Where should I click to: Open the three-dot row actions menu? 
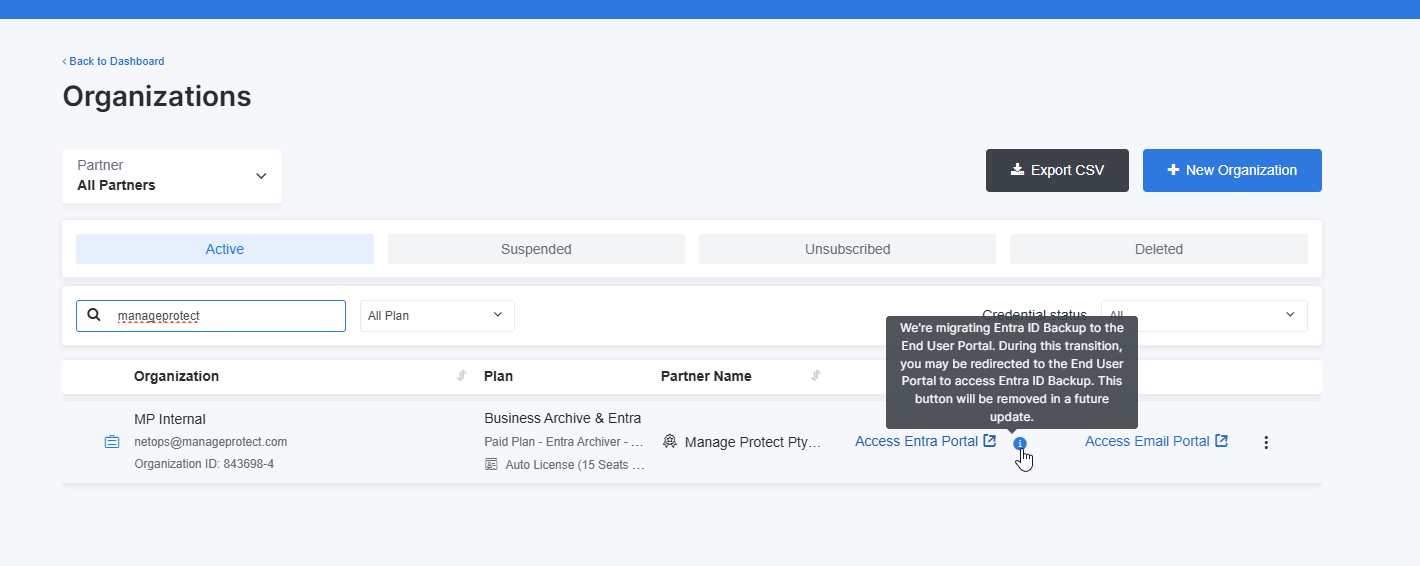coord(1266,442)
